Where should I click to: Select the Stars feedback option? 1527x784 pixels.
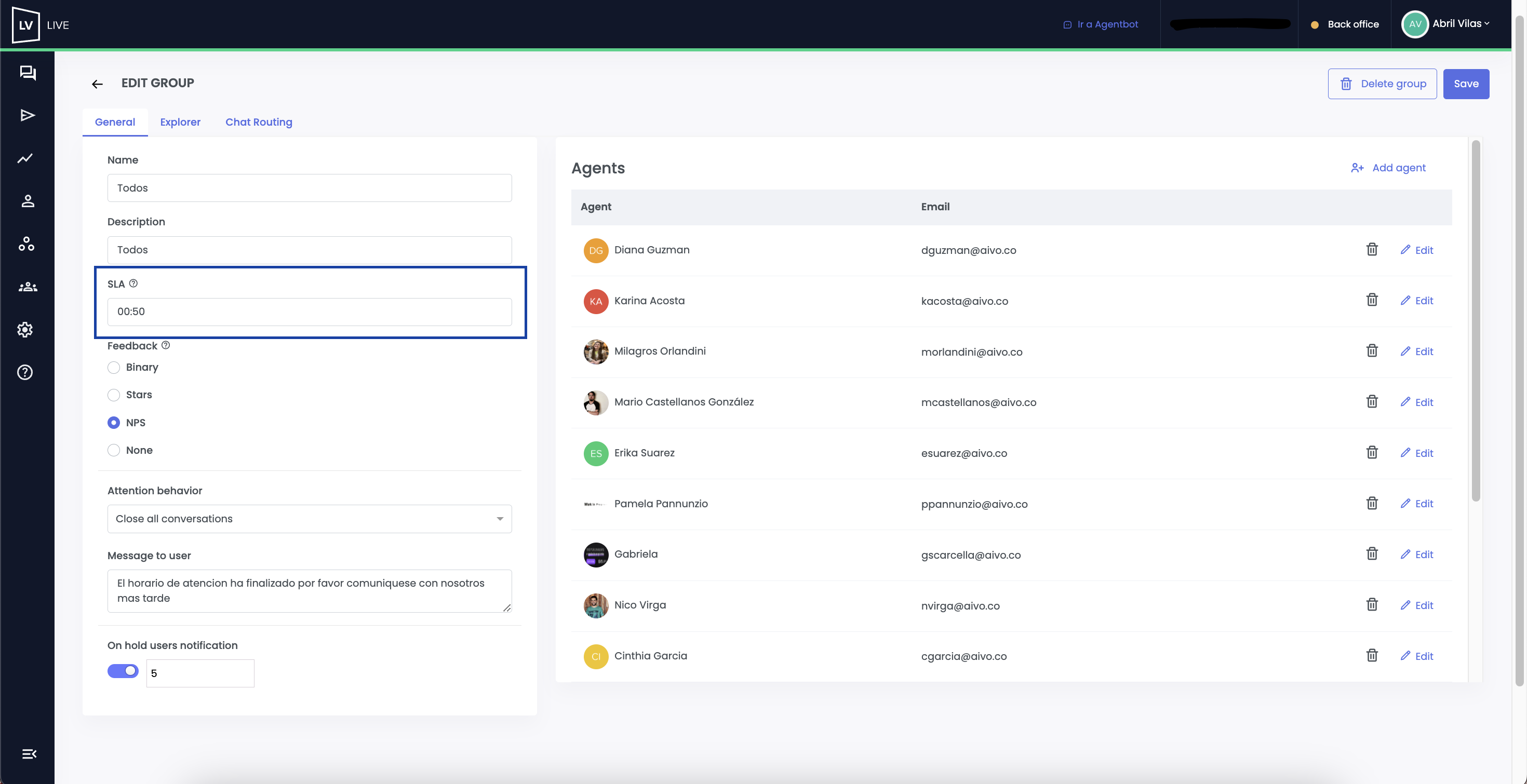(113, 395)
